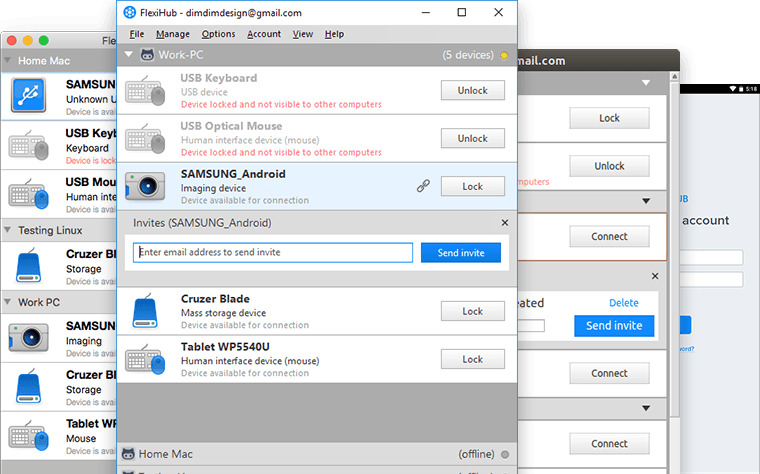760x474 pixels.
Task: Expand the dropdown arrow below the Linux Unlock button
Action: [646, 201]
